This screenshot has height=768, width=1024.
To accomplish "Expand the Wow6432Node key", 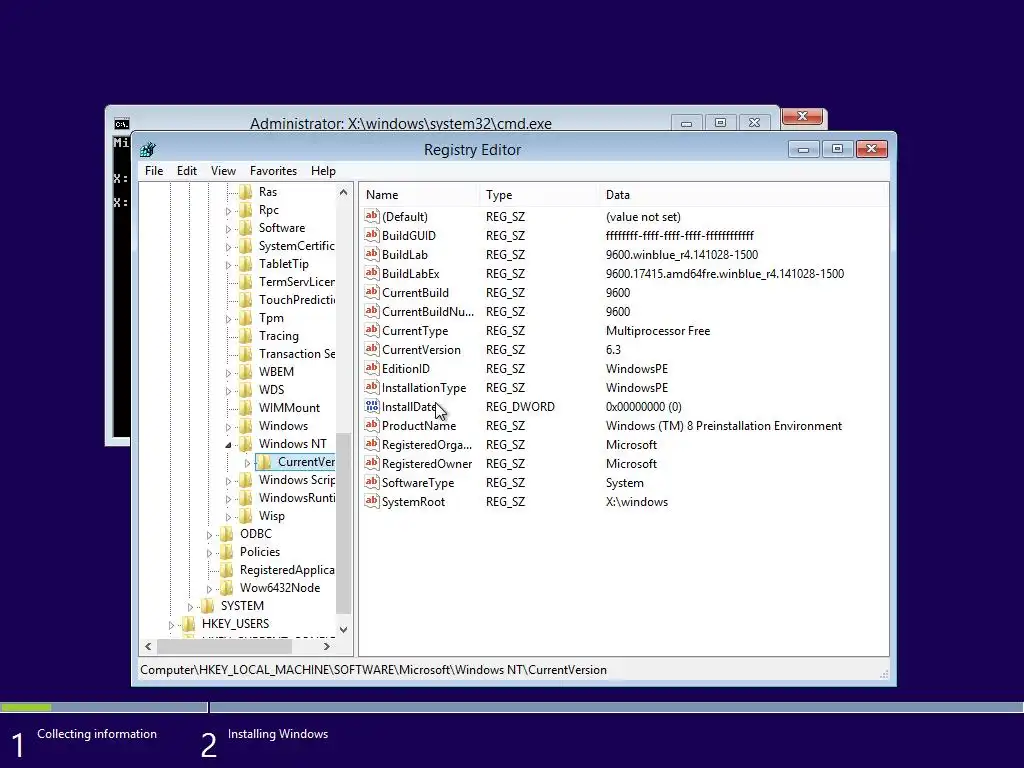I will point(209,589).
